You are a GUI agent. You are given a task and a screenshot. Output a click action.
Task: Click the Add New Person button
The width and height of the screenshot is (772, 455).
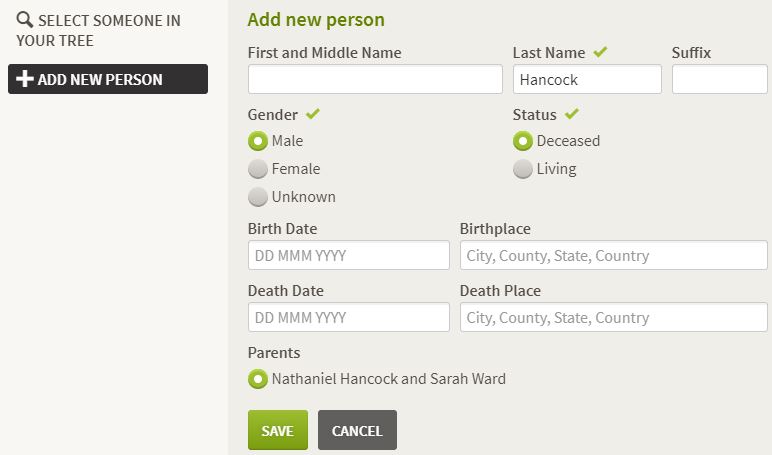coord(108,79)
